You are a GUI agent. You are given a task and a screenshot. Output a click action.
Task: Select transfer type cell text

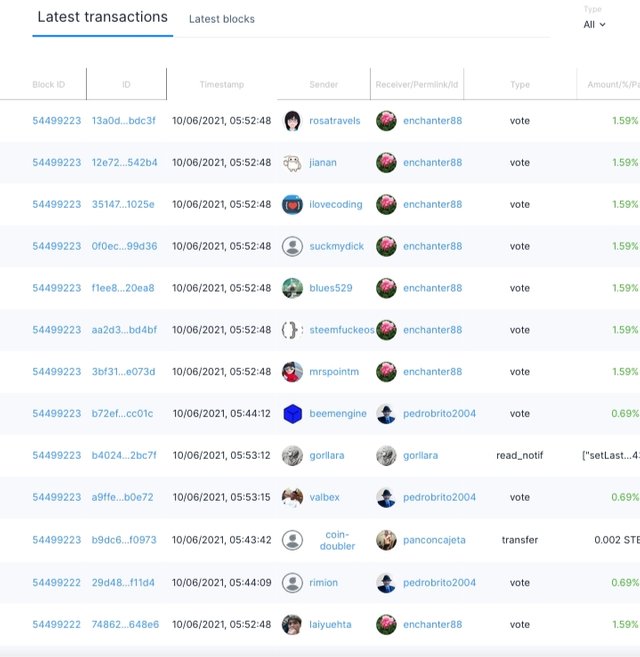[520, 540]
